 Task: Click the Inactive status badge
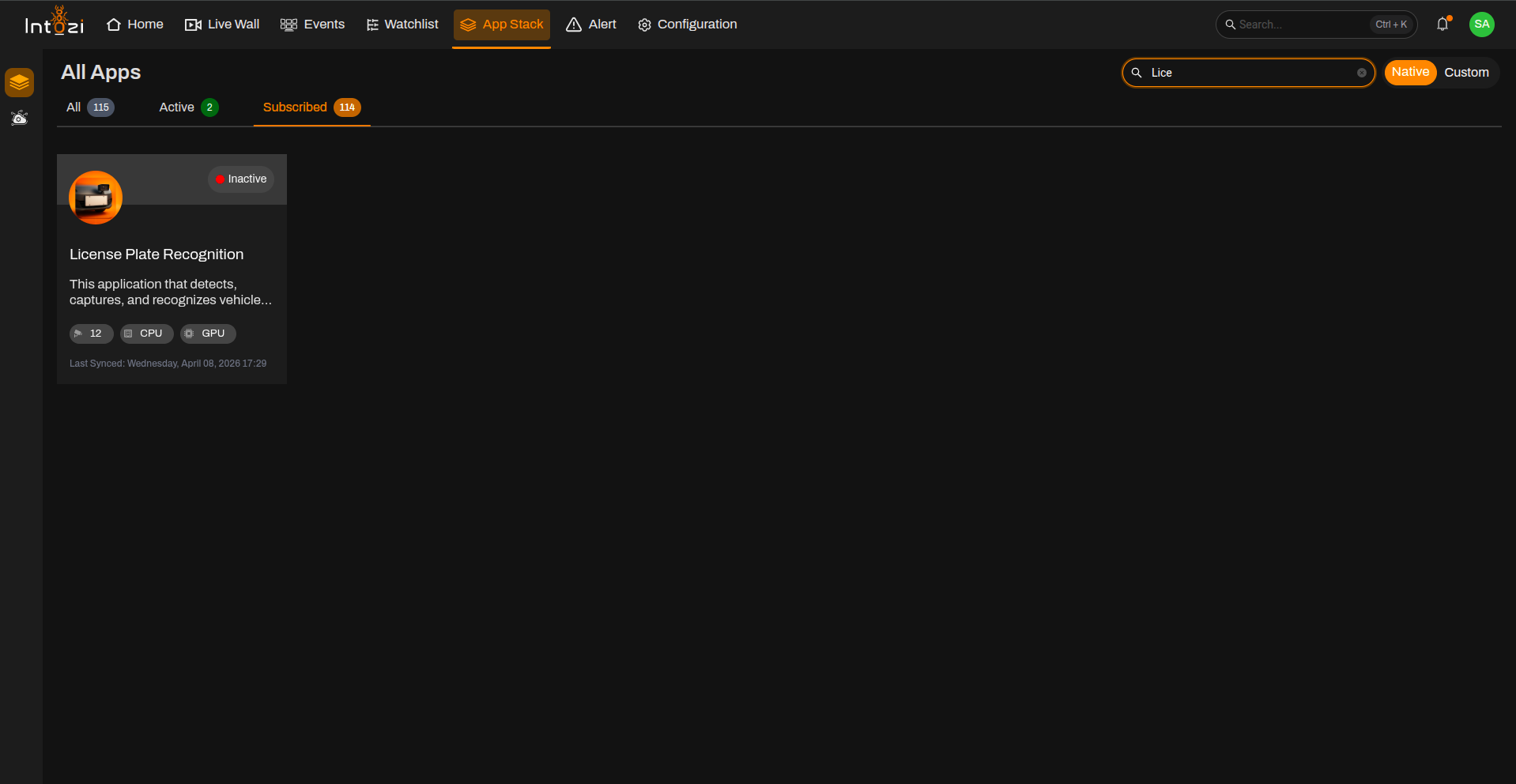(241, 179)
